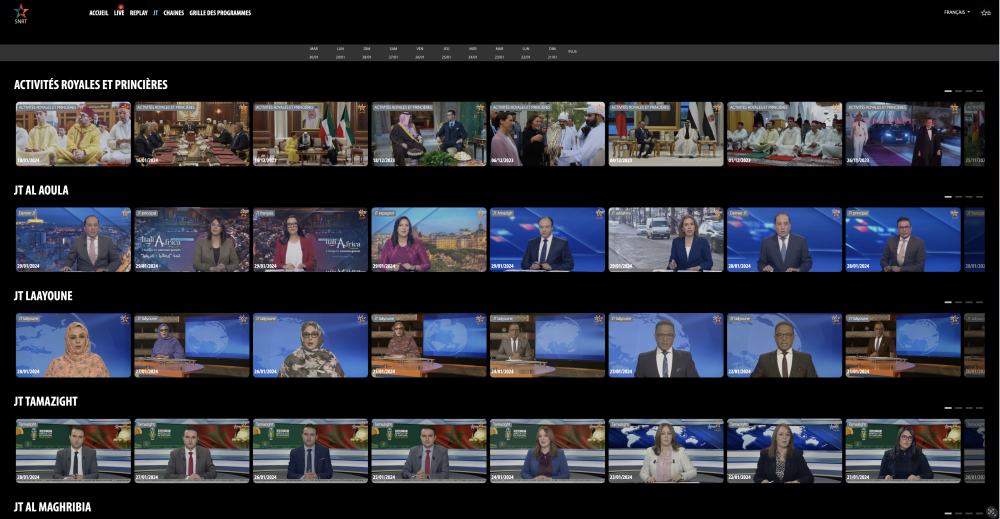This screenshot has width=1000, height=519.
Task: Open the CHAINES page
Action: (x=173, y=13)
